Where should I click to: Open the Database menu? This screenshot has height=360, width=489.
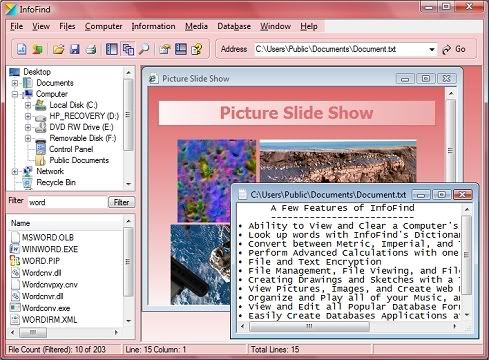[x=234, y=26]
